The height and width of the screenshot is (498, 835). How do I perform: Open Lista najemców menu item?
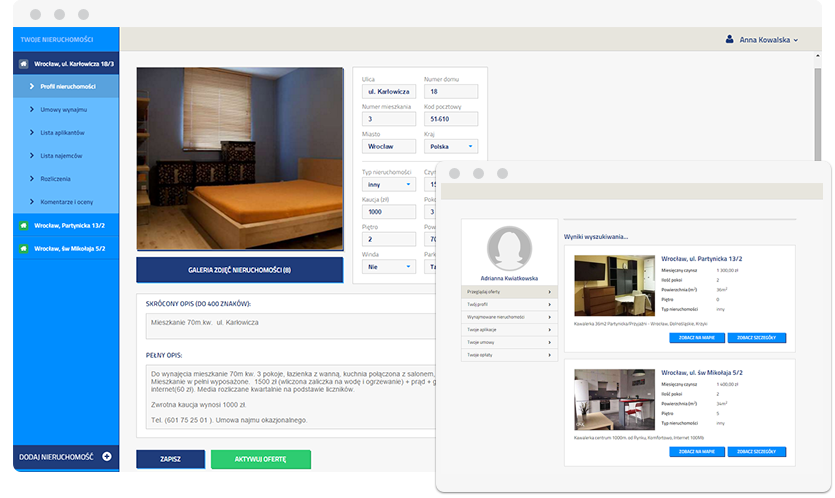click(x=66, y=156)
